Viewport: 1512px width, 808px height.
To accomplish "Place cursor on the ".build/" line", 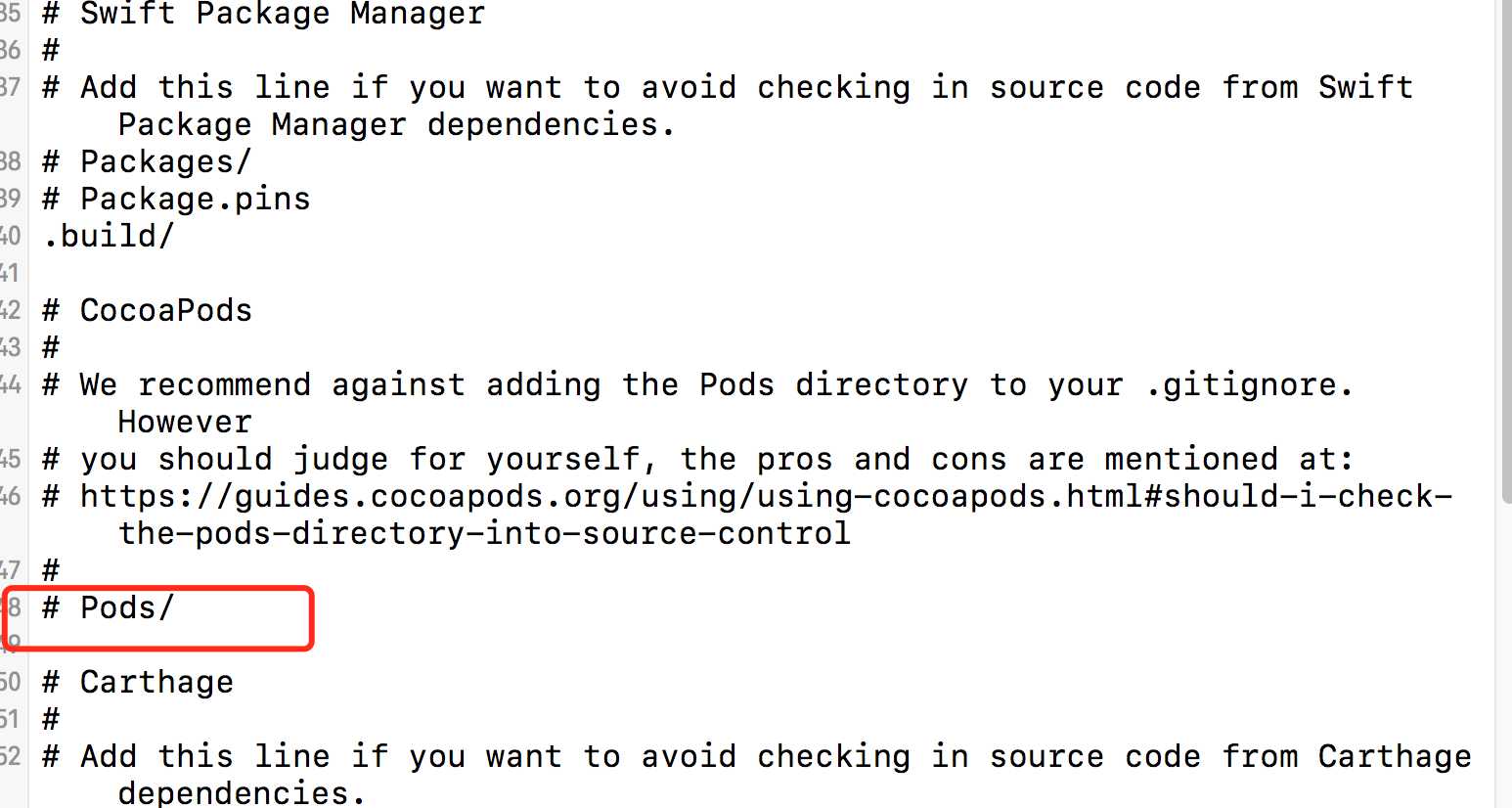I will 109,236.
